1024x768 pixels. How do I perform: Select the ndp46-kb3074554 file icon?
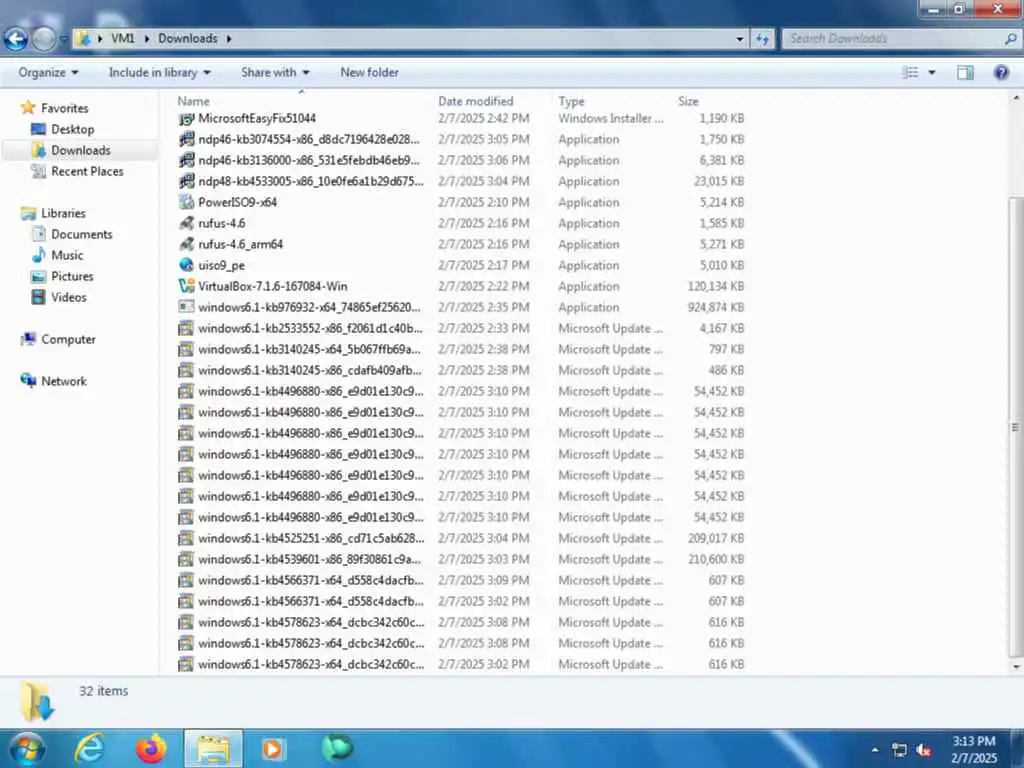coord(186,139)
